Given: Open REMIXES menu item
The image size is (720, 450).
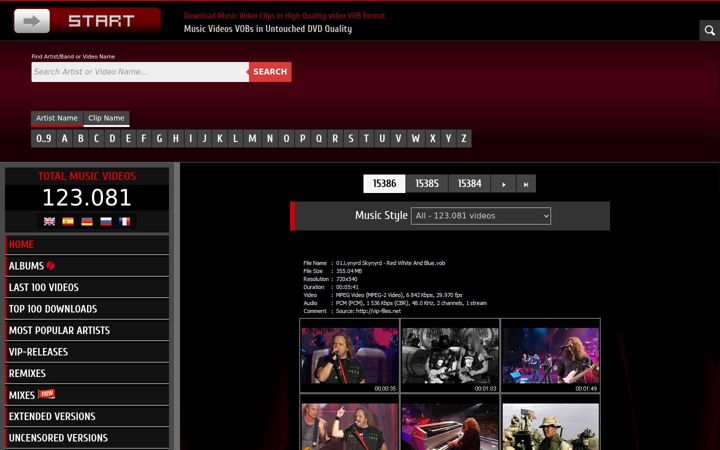Looking at the screenshot, I should 87,373.
